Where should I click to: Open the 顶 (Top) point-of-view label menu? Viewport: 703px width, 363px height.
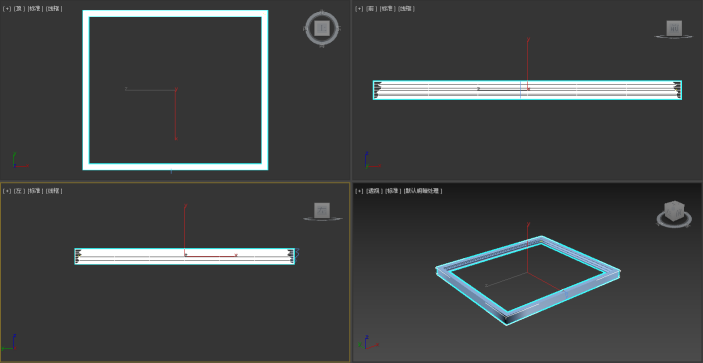pyautogui.click(x=20, y=9)
